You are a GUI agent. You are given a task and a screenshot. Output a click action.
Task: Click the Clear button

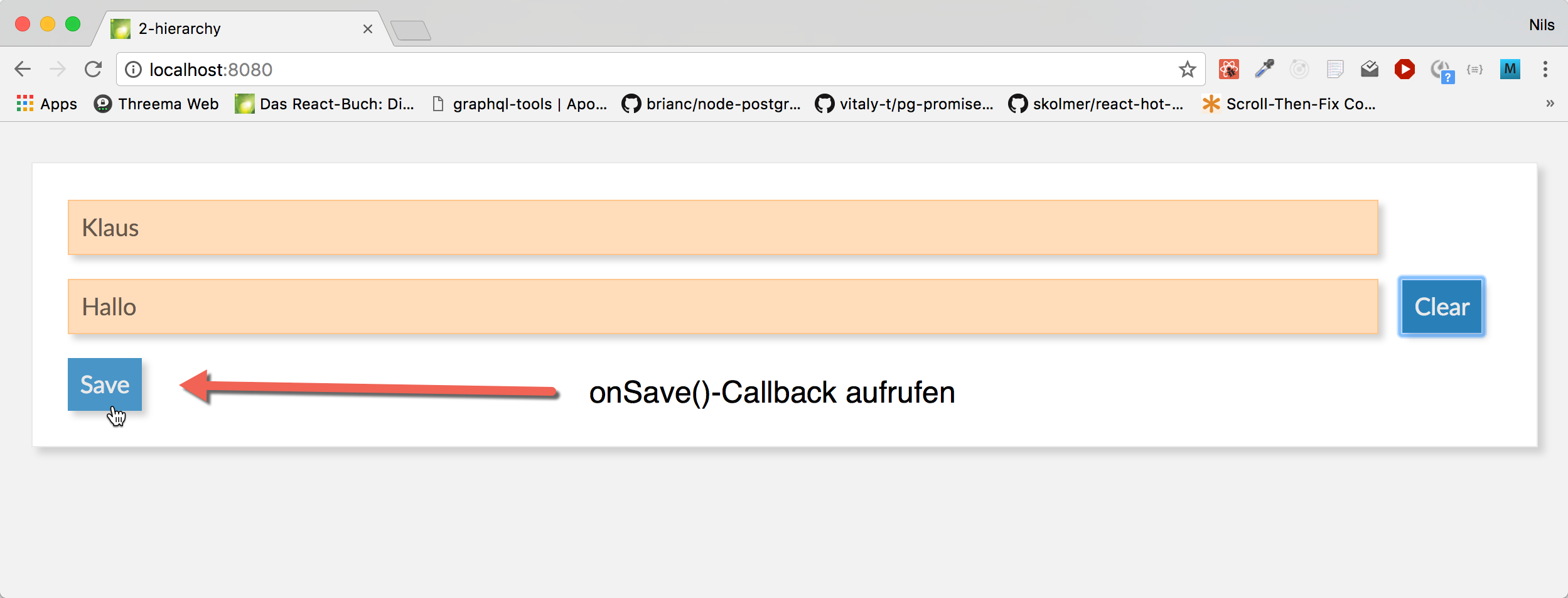[1442, 307]
